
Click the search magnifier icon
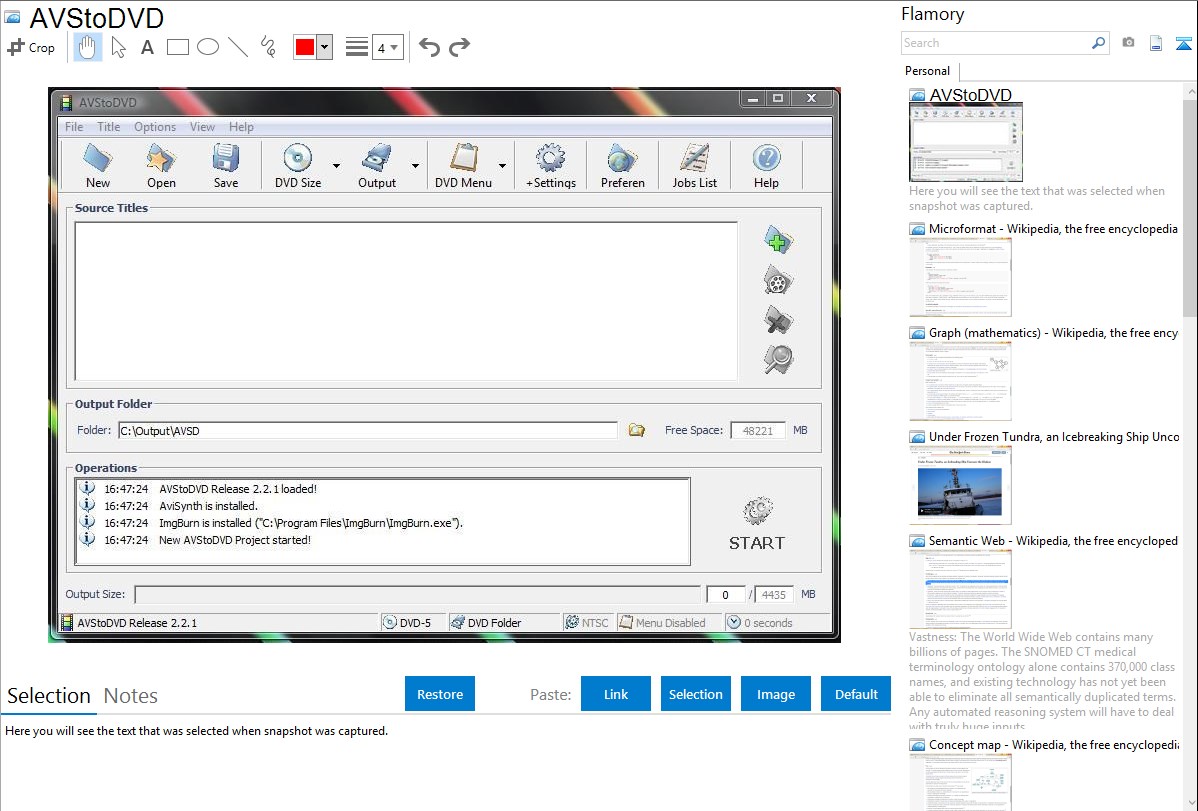[1099, 43]
